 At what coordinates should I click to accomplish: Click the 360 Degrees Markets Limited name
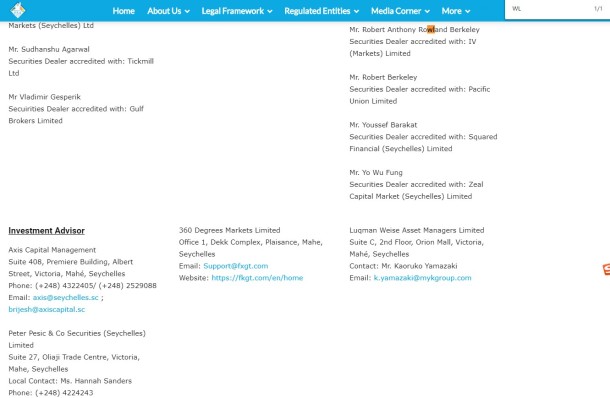[x=230, y=230]
